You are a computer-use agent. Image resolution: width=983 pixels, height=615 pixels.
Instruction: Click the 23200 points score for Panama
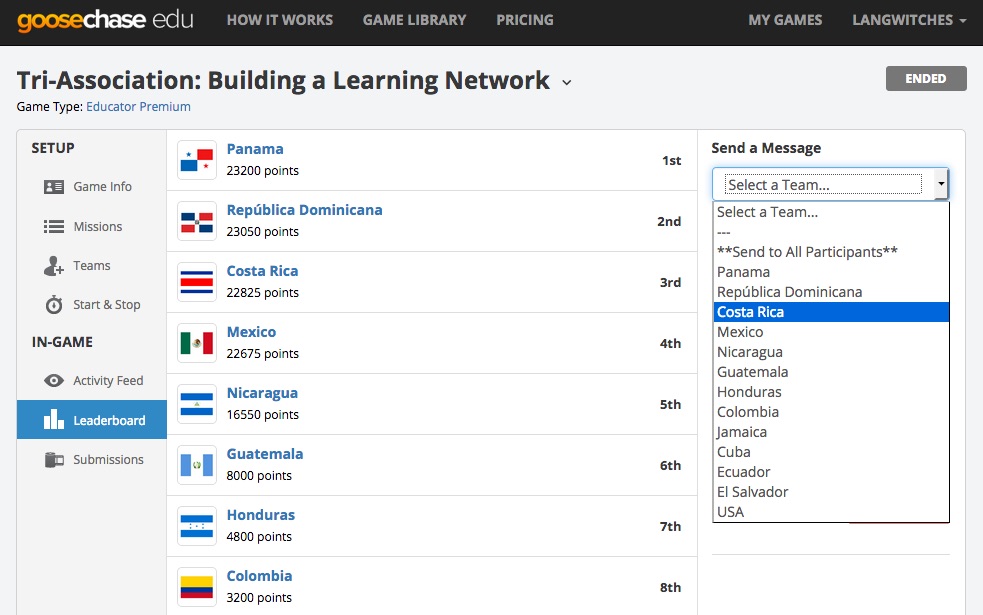[263, 171]
